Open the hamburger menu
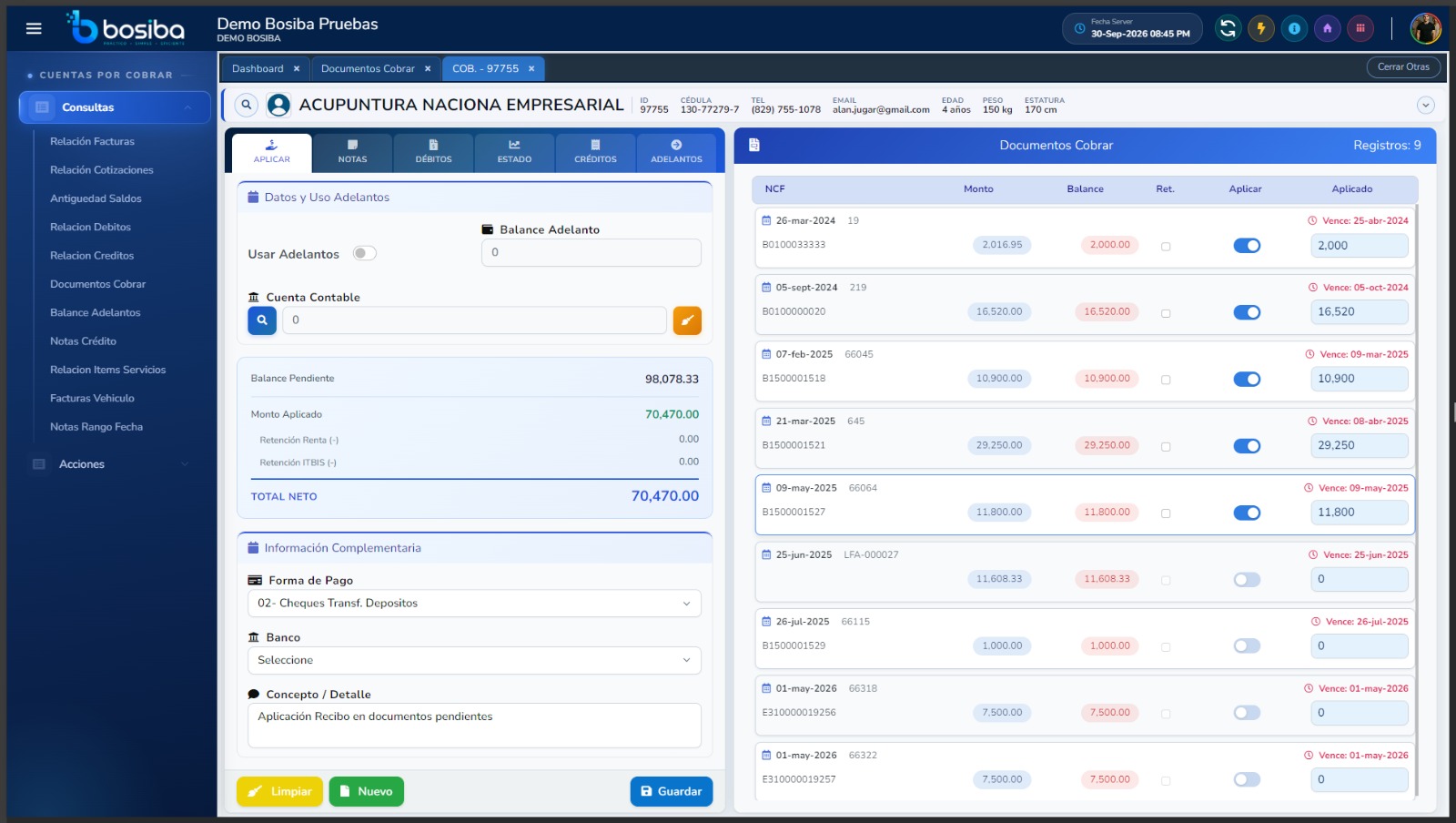The width and height of the screenshot is (1456, 823). click(34, 28)
